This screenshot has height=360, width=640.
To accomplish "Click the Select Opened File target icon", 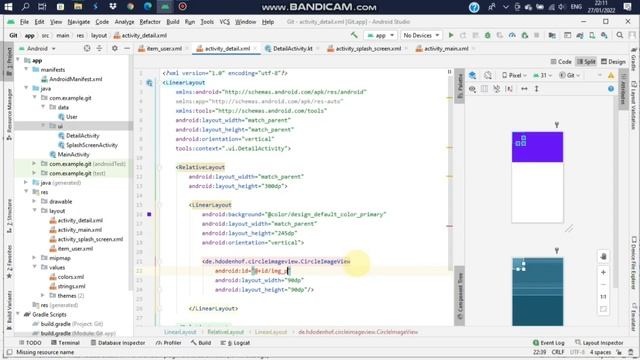I will [x=87, y=48].
